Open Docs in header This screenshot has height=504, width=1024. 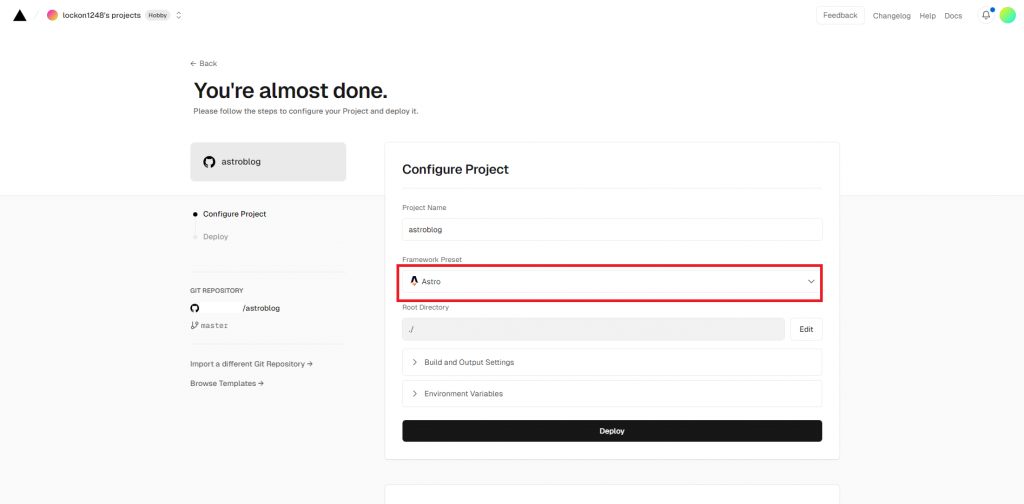[953, 16]
